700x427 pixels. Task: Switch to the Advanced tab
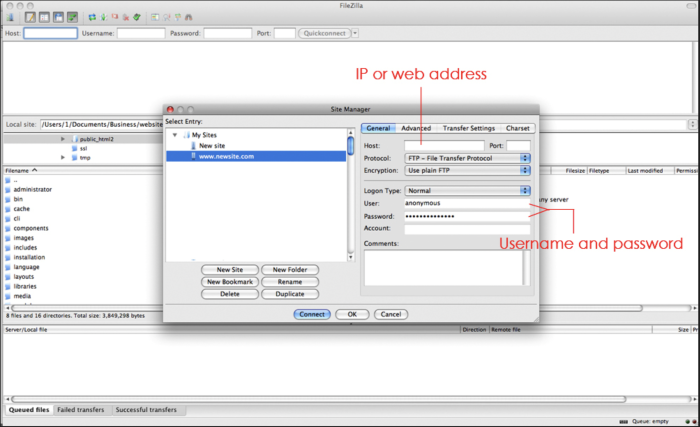click(x=416, y=128)
